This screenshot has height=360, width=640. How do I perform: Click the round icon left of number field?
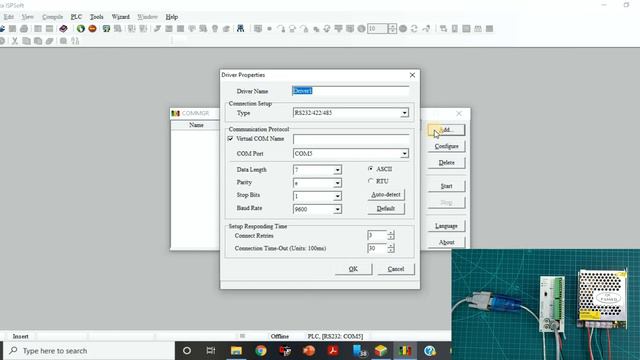pos(361,29)
